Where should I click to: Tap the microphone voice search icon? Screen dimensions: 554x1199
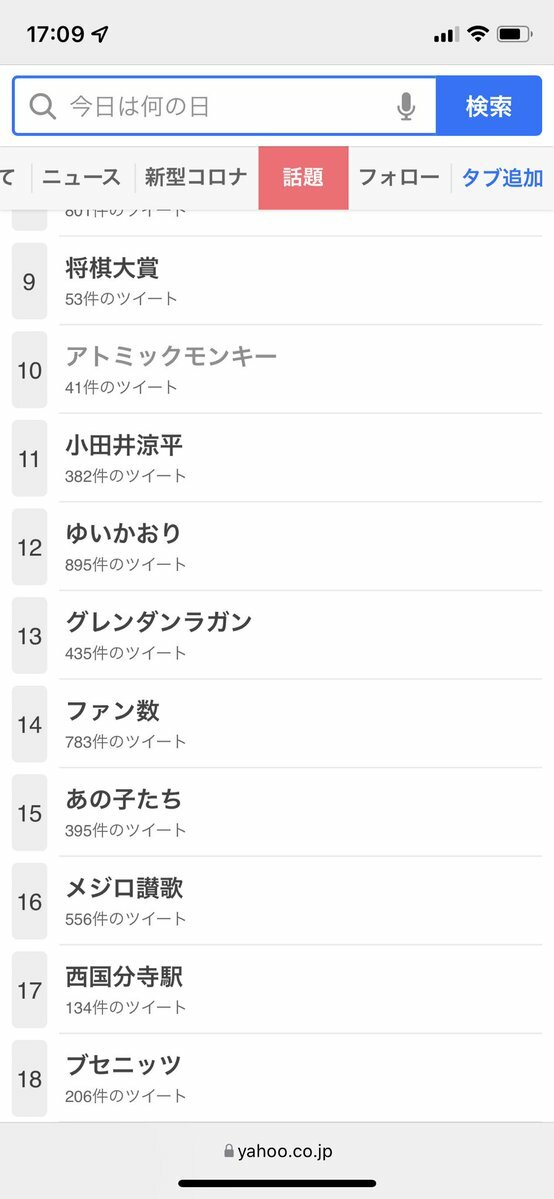[406, 106]
